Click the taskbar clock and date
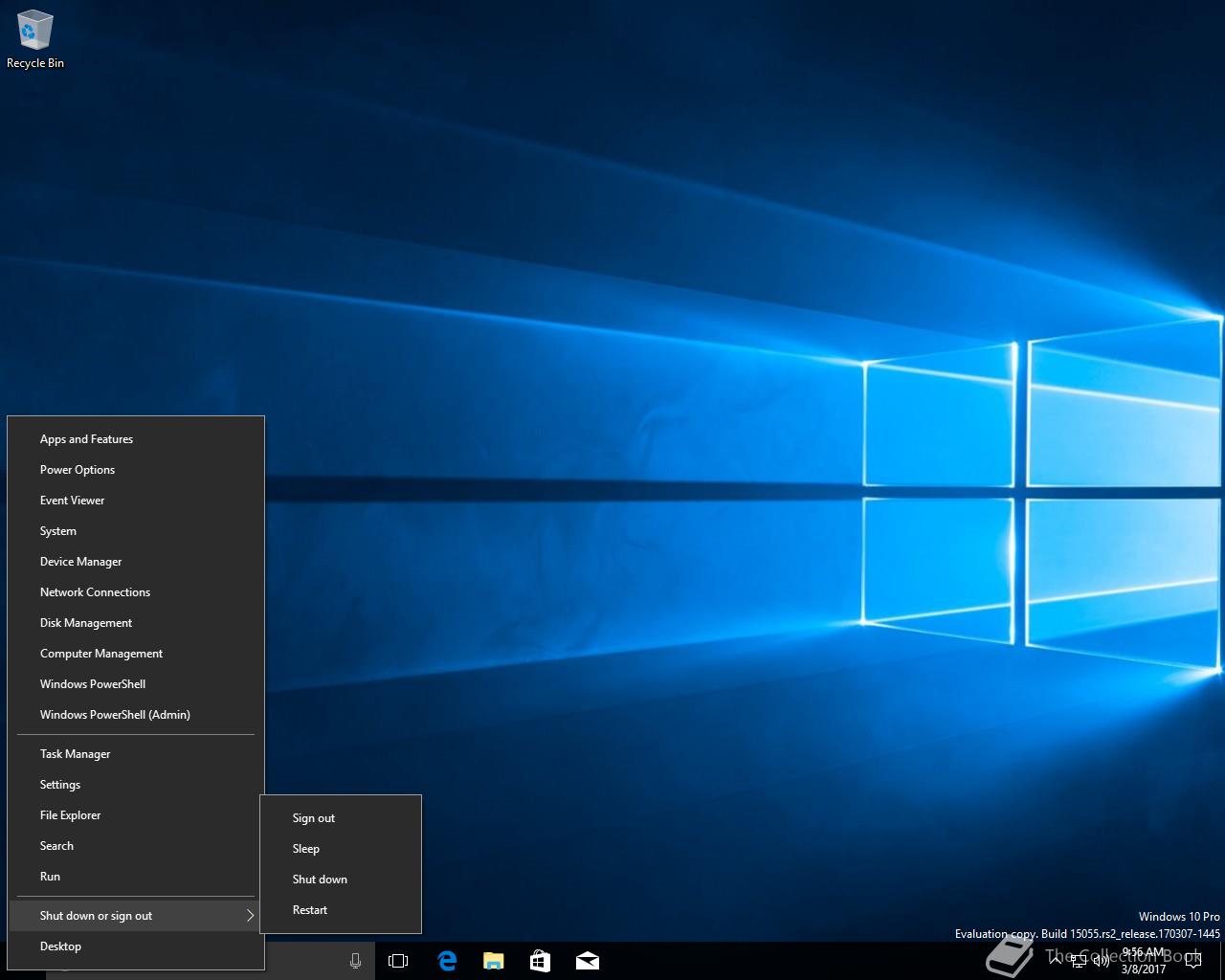Image resolution: width=1225 pixels, height=980 pixels. pyautogui.click(x=1144, y=961)
